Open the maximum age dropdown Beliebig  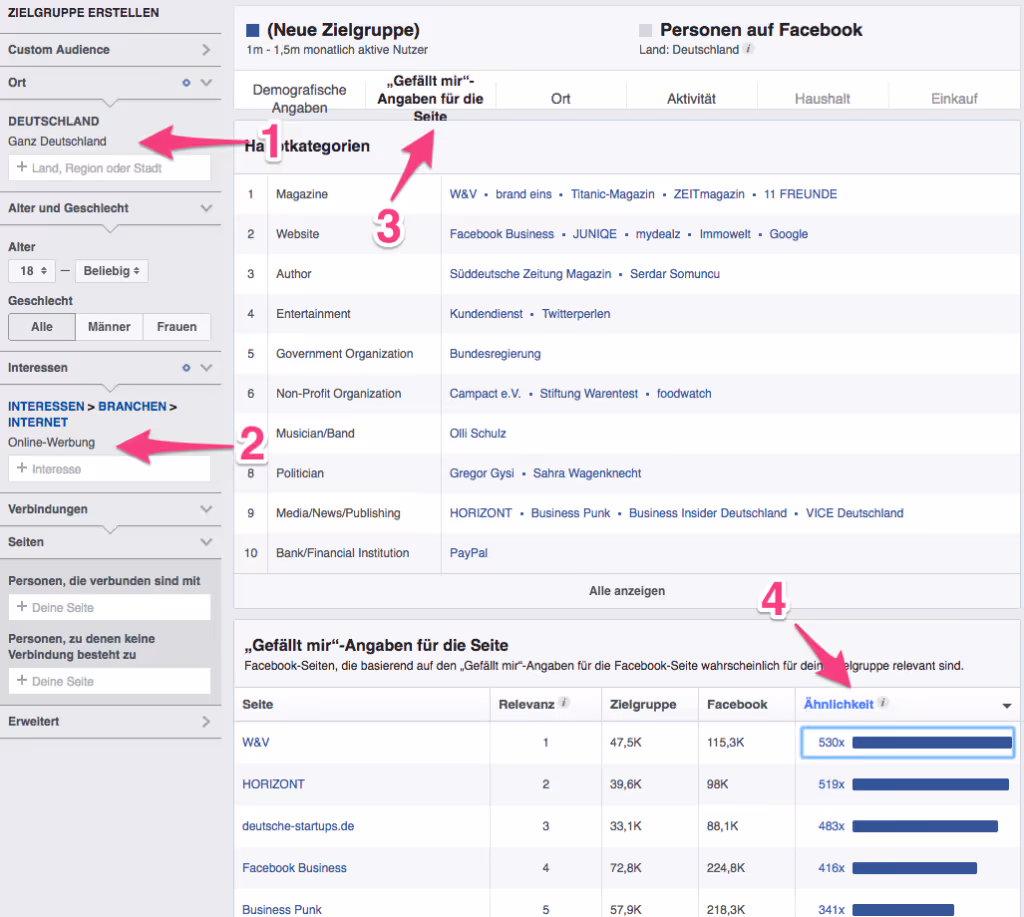tap(112, 270)
